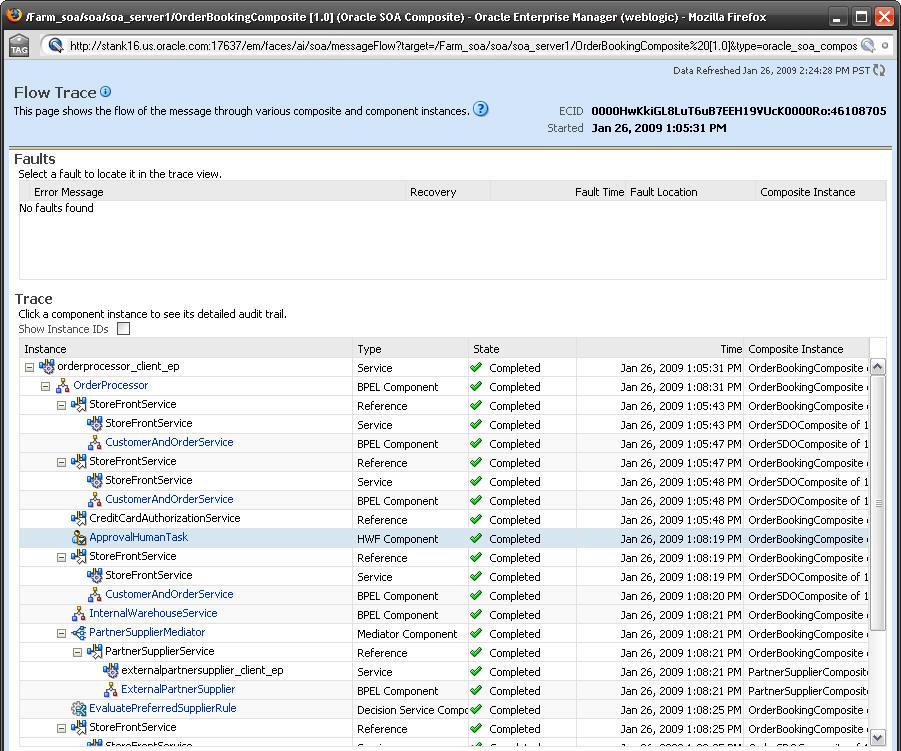
Task: Click the CreditCardAuthorizationService reference icon
Action: [x=78, y=518]
